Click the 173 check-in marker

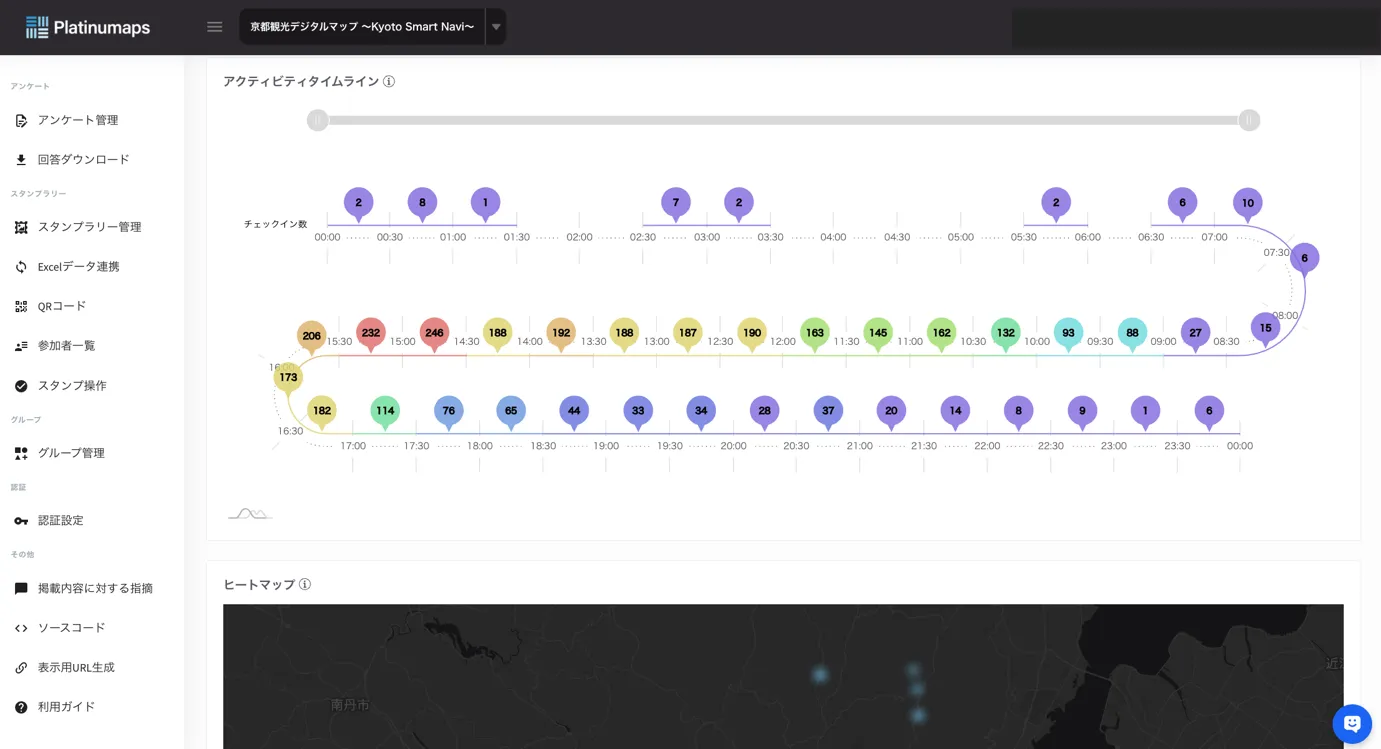click(x=289, y=378)
